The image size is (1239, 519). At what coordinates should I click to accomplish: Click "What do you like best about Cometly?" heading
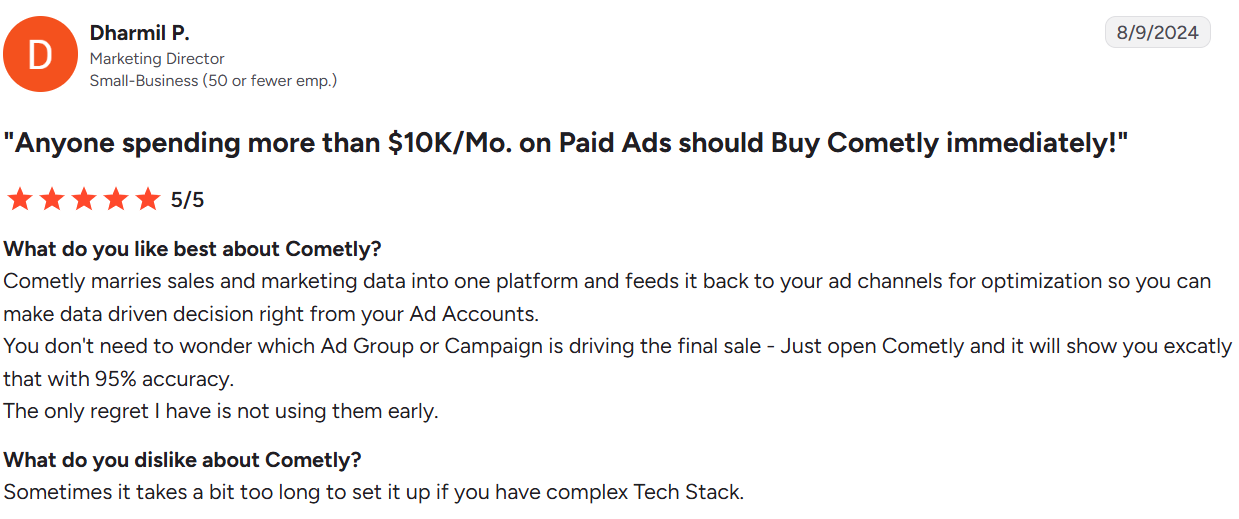(x=193, y=249)
